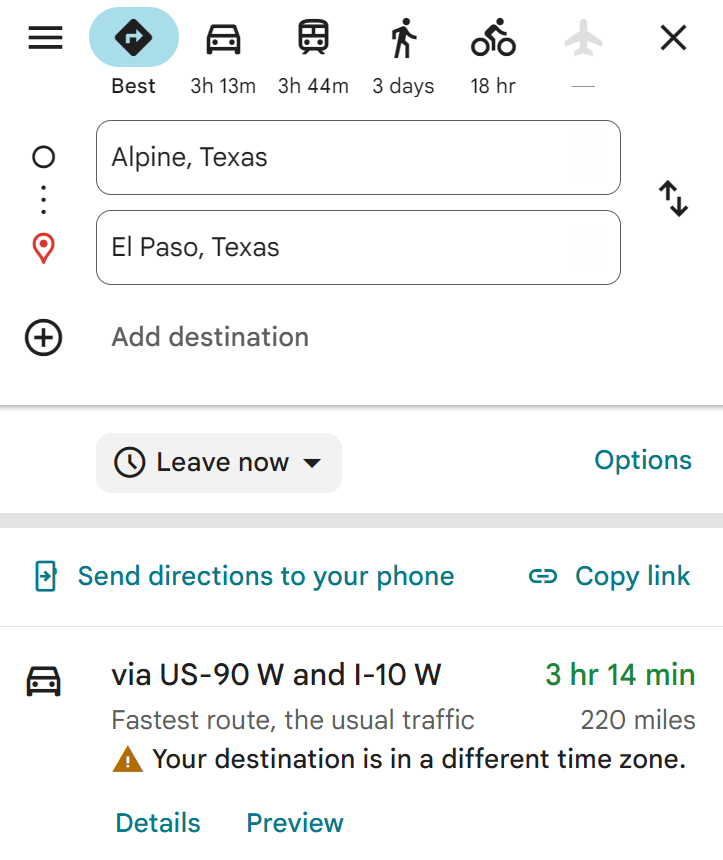The width and height of the screenshot is (723, 860).
Task: Swap starting point and destination
Action: click(x=674, y=198)
